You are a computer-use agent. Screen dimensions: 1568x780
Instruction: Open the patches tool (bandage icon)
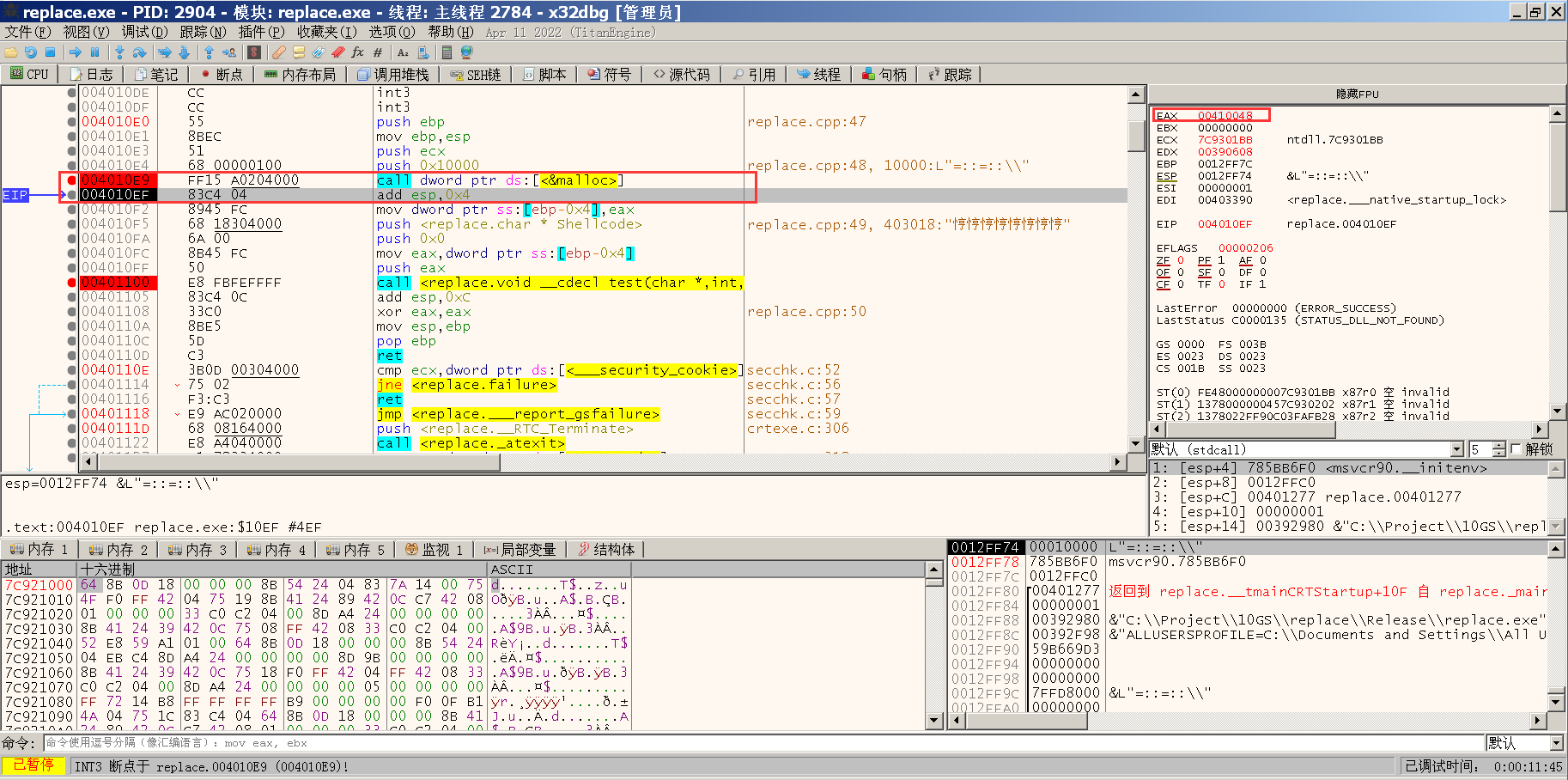tap(281, 52)
